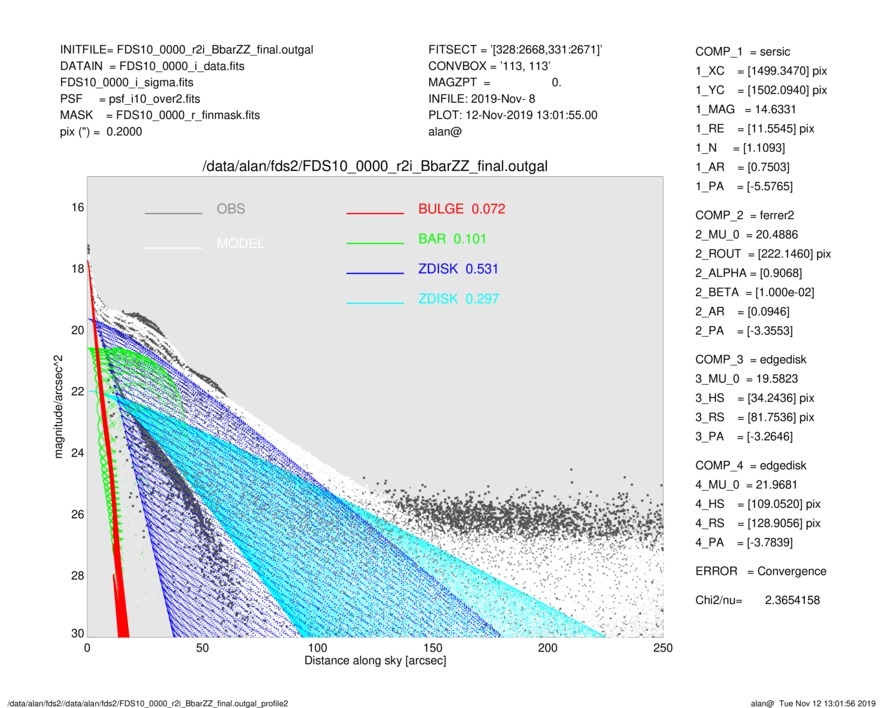The width and height of the screenshot is (885, 708).
Task: Select the 3_RS = [81.7536] pix line
Action: click(x=755, y=417)
